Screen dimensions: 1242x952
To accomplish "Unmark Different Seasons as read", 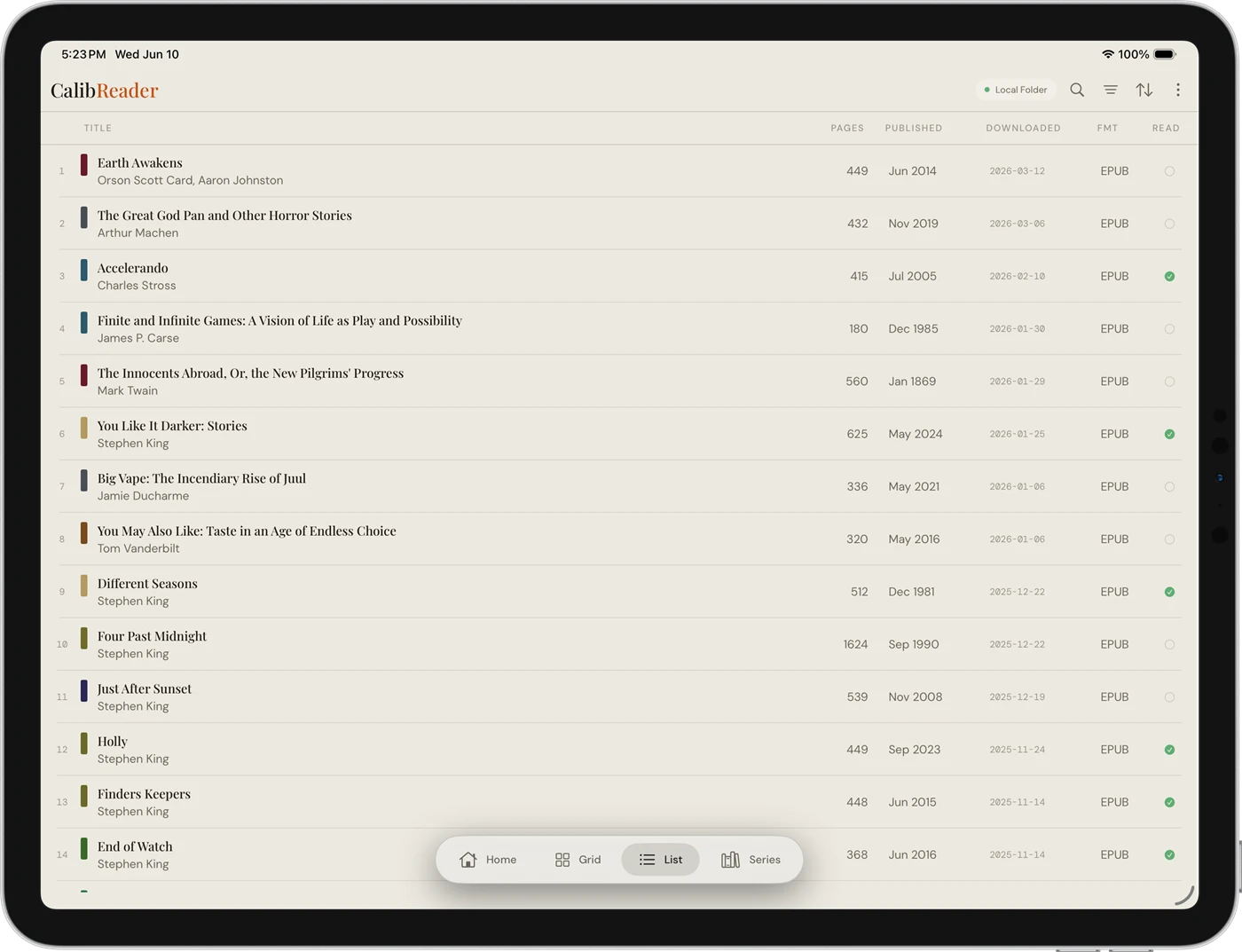I will pyautogui.click(x=1169, y=592).
